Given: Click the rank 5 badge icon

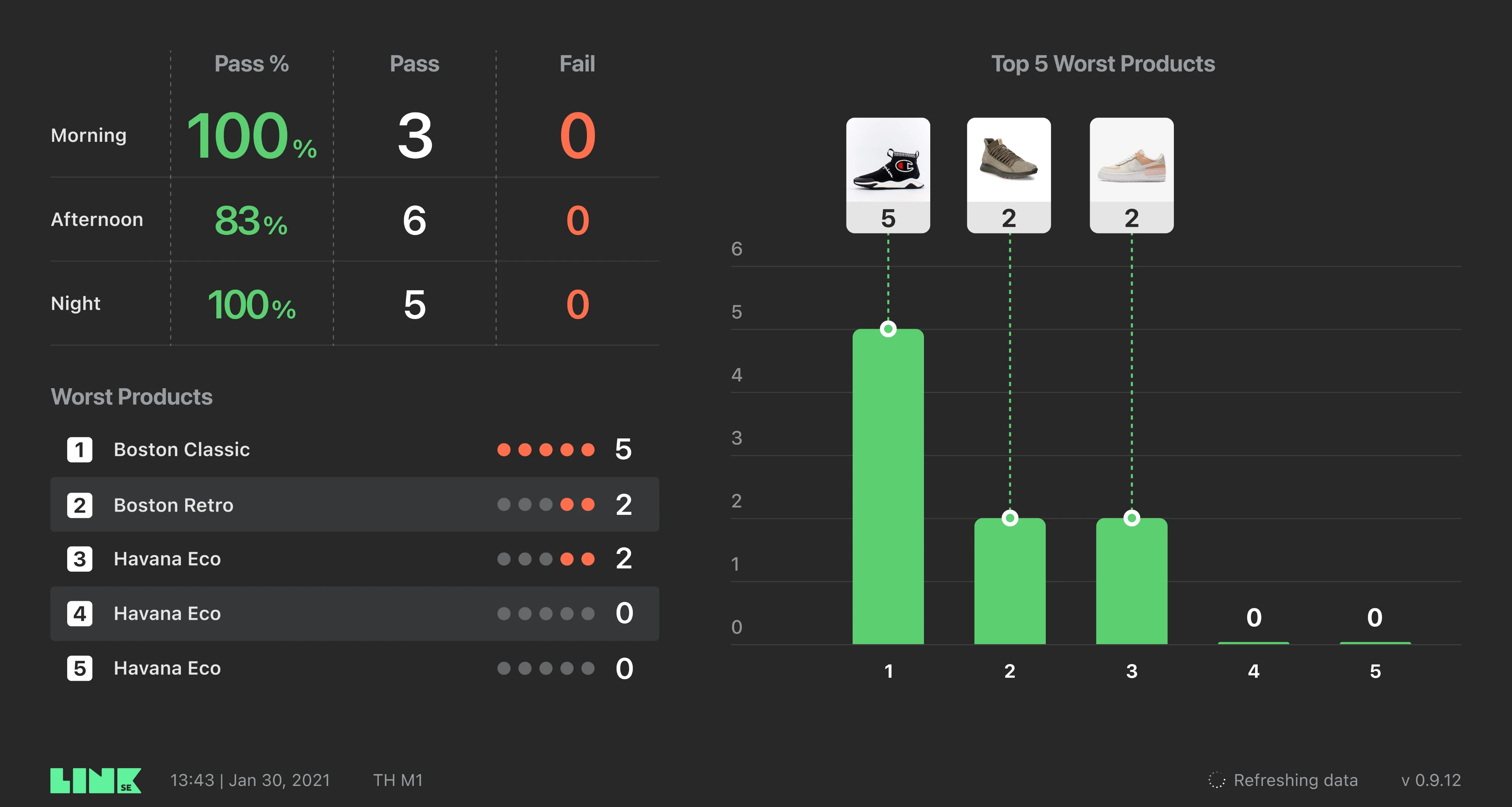Looking at the screenshot, I should pos(80,668).
